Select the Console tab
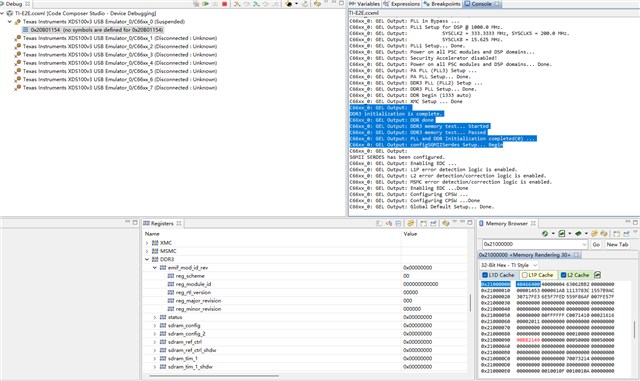 pos(481,4)
